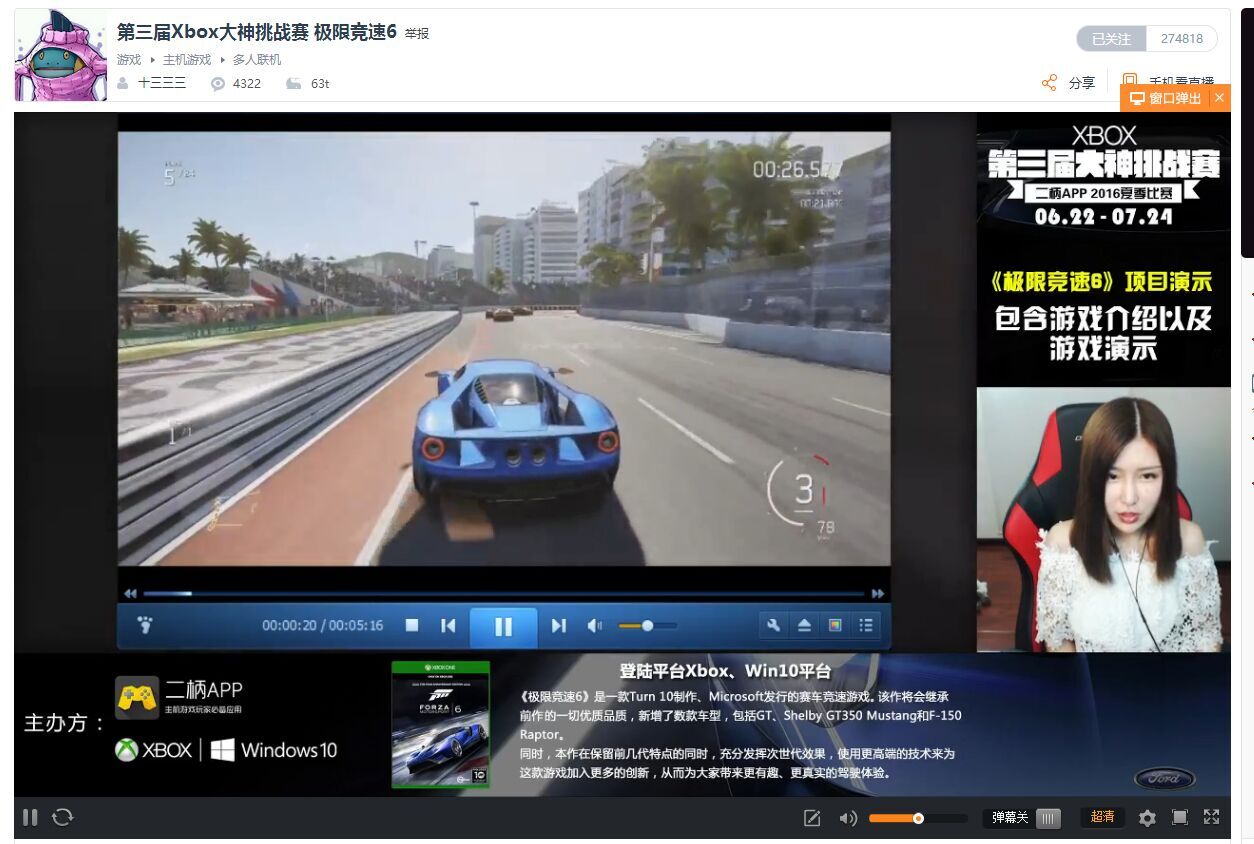The width and height of the screenshot is (1254, 844).
Task: Click the 举报 report link
Action: pos(417,34)
